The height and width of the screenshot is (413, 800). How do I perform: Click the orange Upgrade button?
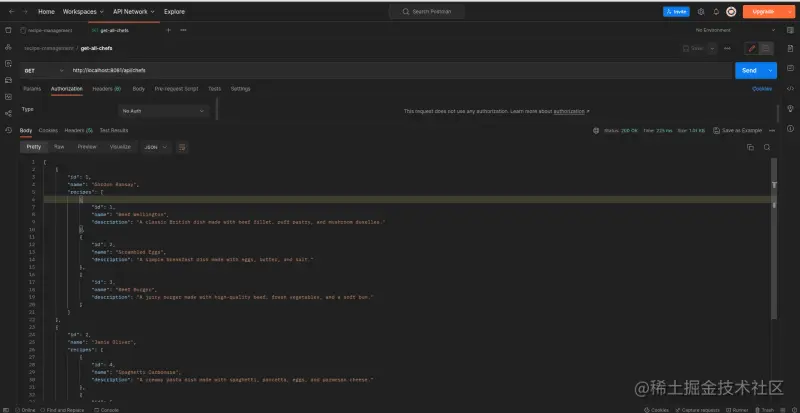pyautogui.click(x=763, y=12)
